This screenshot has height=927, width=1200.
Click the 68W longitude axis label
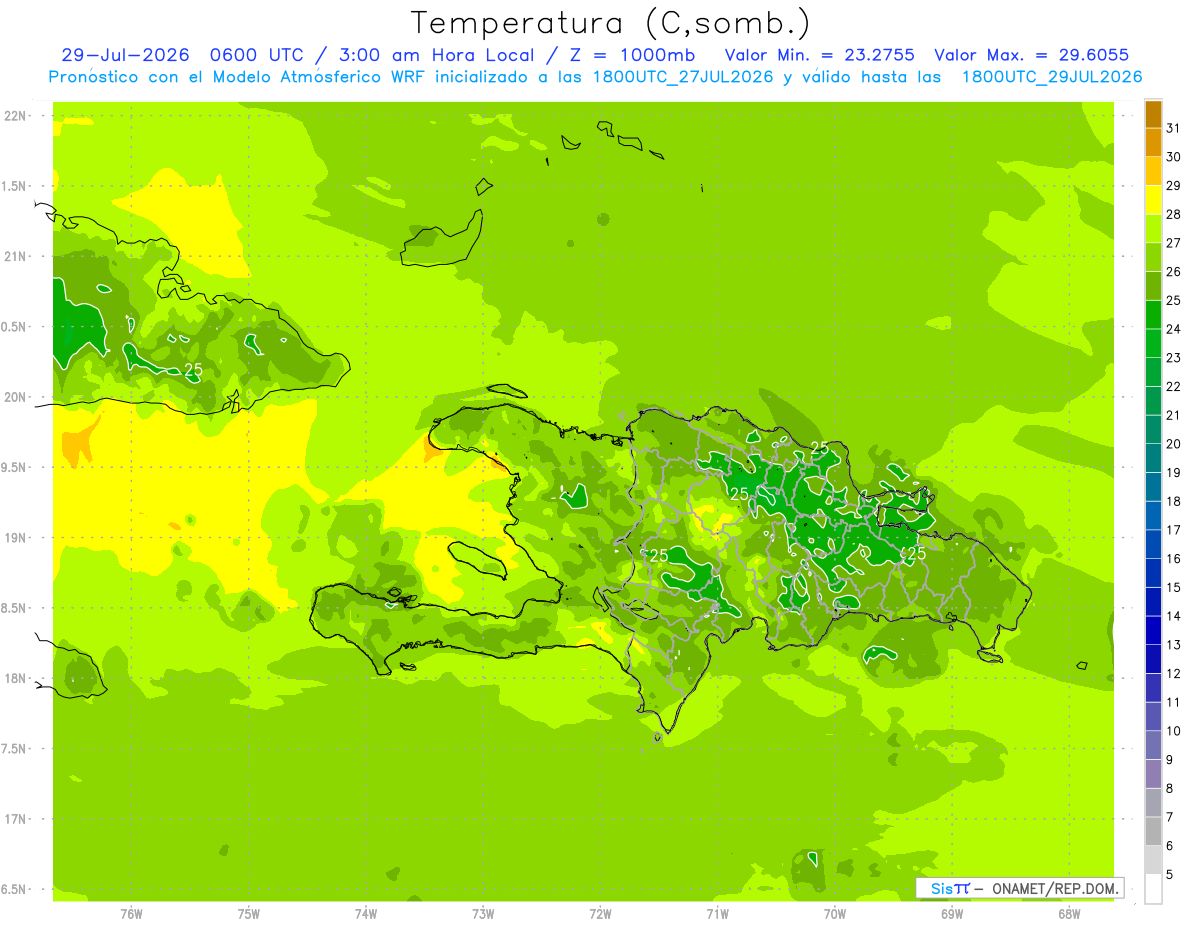pos(1069,913)
